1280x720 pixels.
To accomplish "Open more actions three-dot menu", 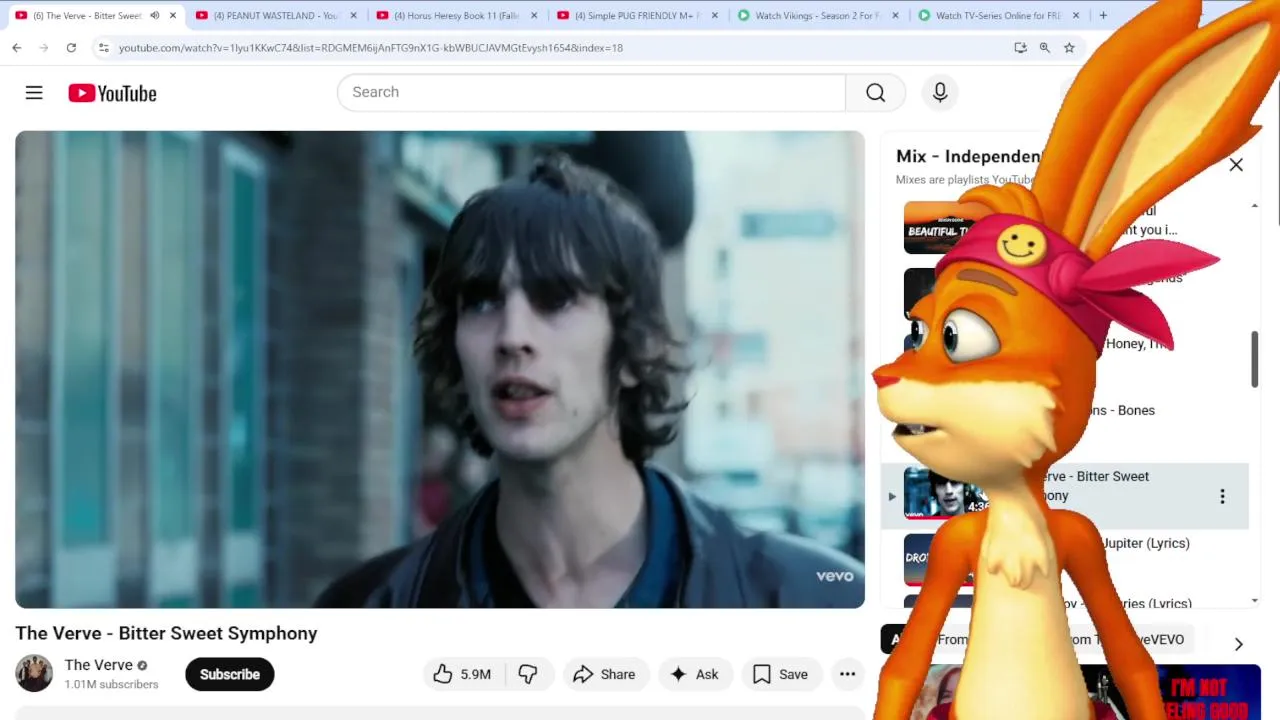I will click(847, 674).
